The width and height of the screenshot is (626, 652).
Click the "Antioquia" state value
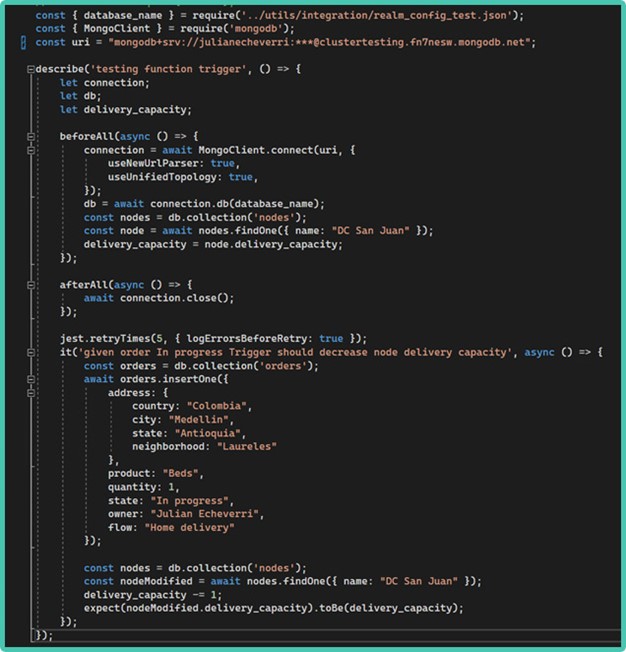(207, 433)
